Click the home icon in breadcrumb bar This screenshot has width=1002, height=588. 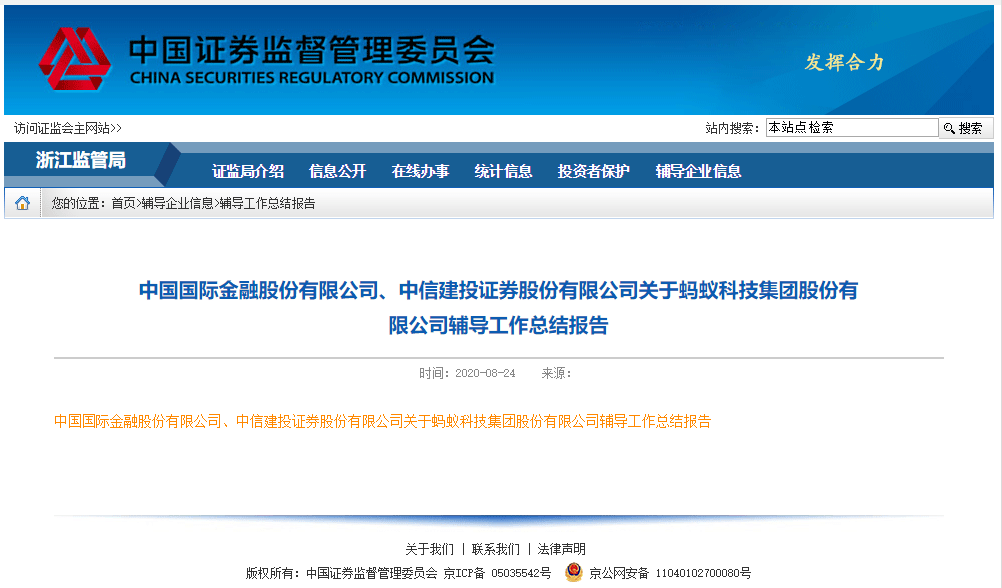(22, 203)
